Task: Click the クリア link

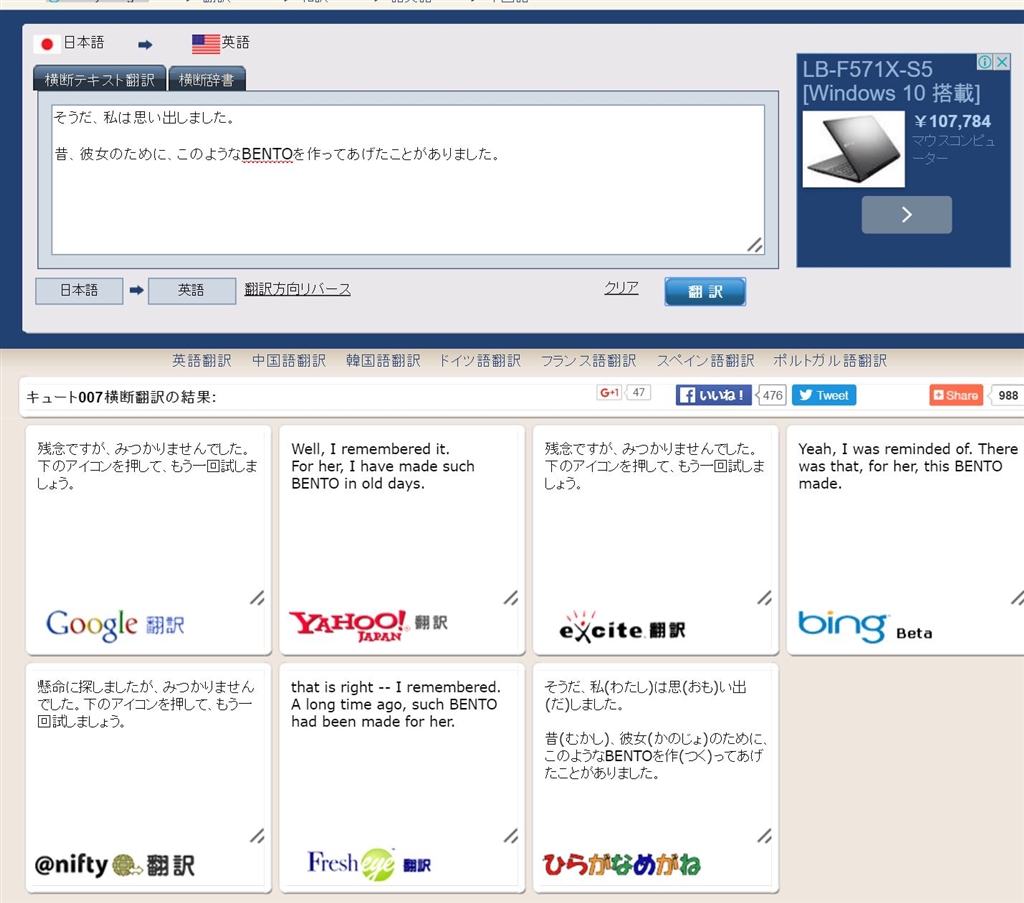Action: point(621,288)
